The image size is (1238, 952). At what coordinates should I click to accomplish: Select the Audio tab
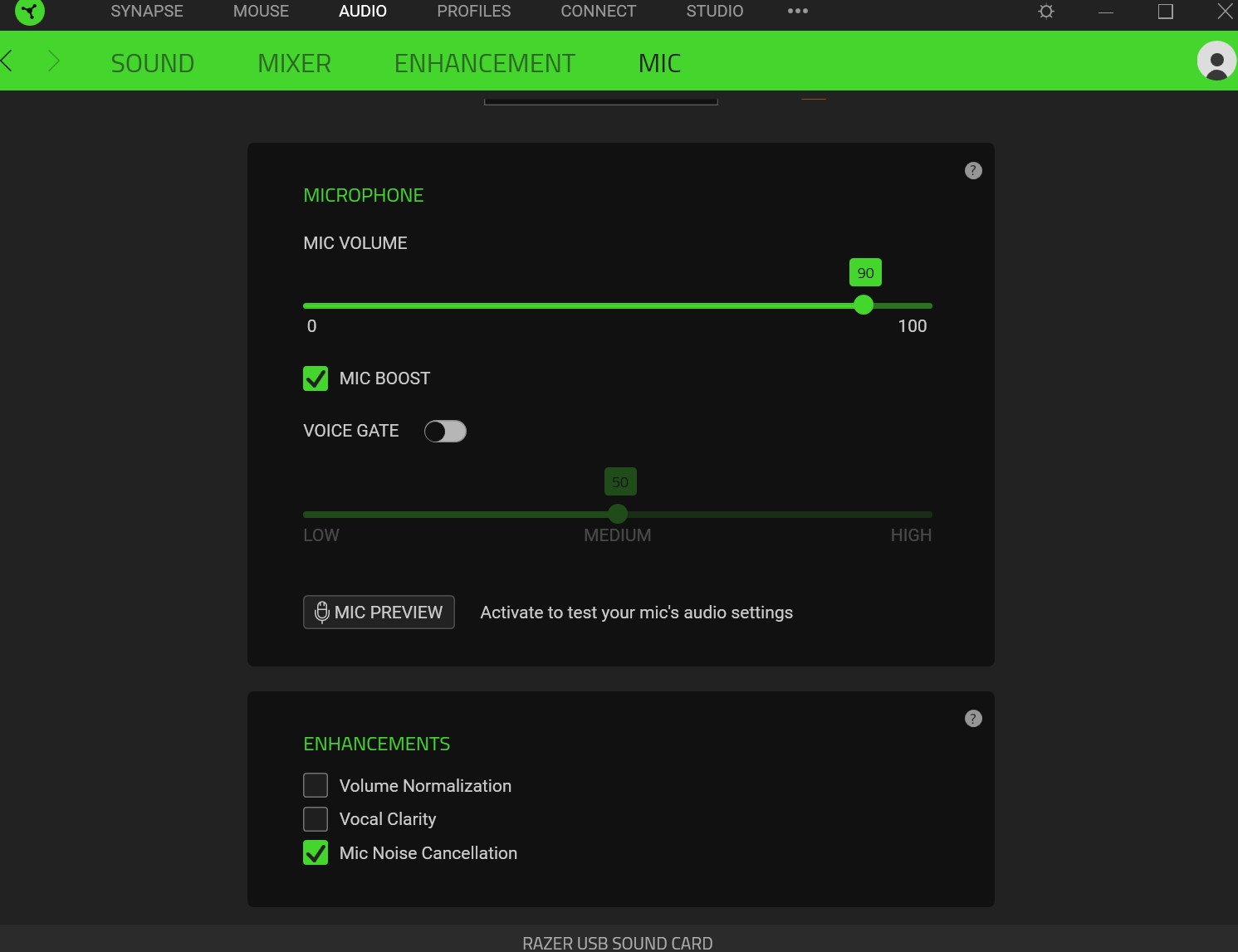tap(363, 12)
